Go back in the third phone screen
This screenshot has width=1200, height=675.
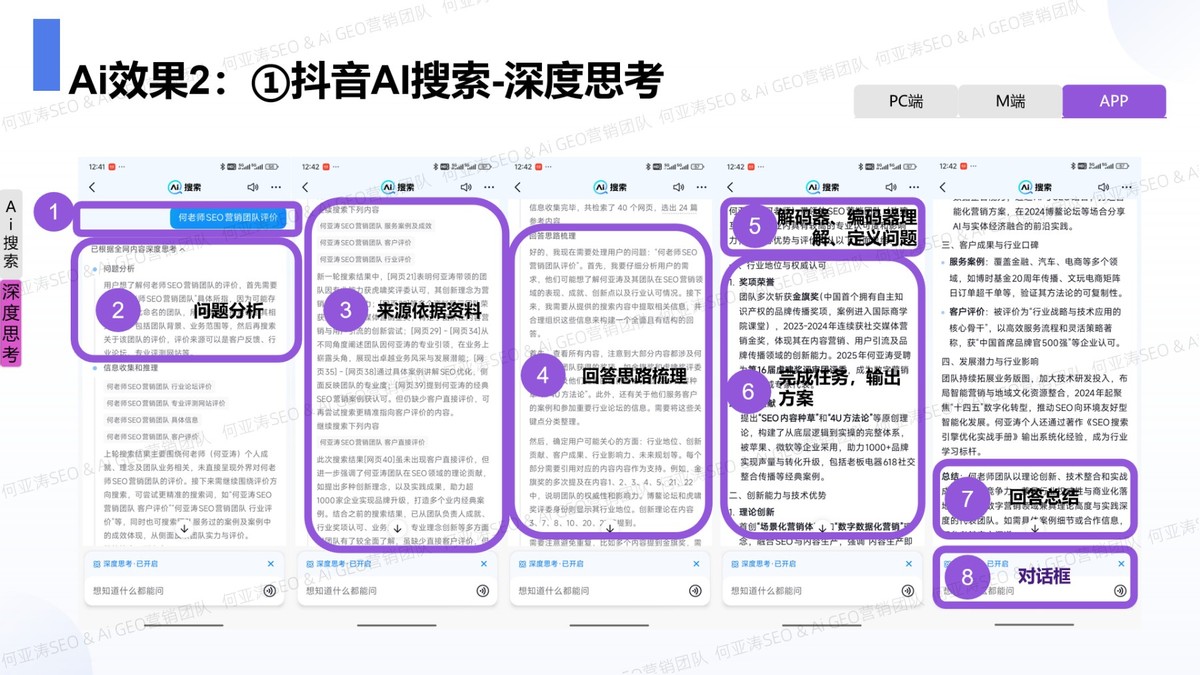point(518,187)
